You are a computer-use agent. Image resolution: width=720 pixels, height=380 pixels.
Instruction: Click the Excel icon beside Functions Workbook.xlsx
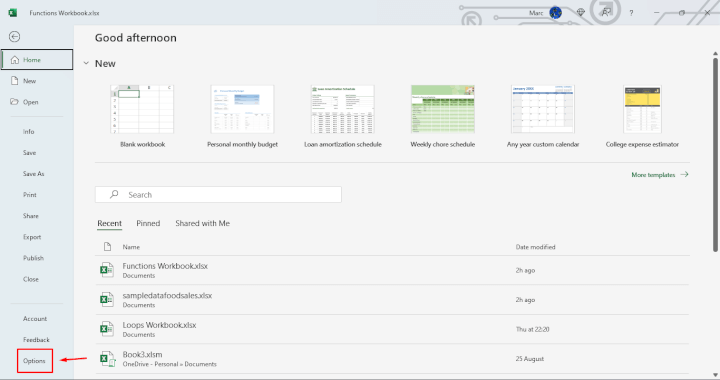[107, 270]
